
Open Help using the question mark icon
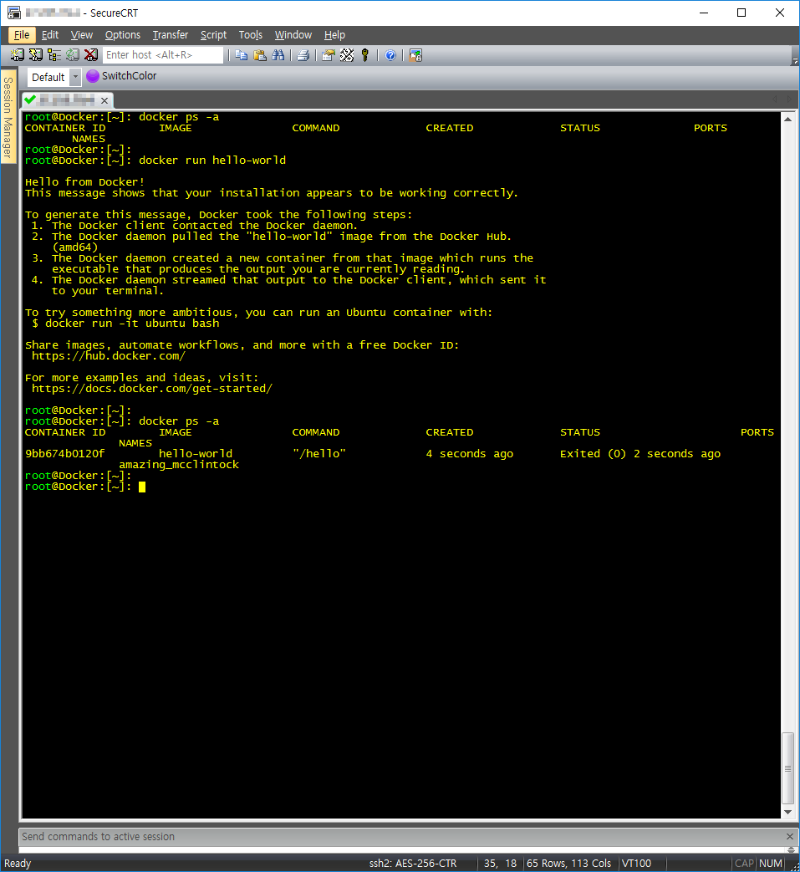[390, 55]
